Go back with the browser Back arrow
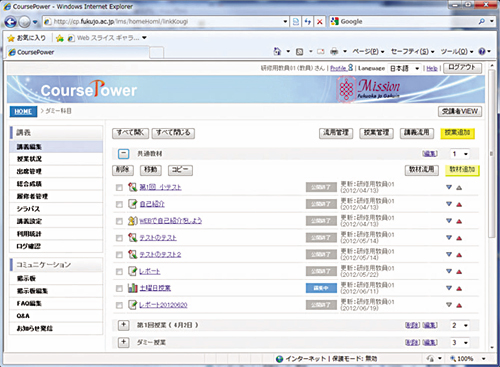 tap(10, 22)
